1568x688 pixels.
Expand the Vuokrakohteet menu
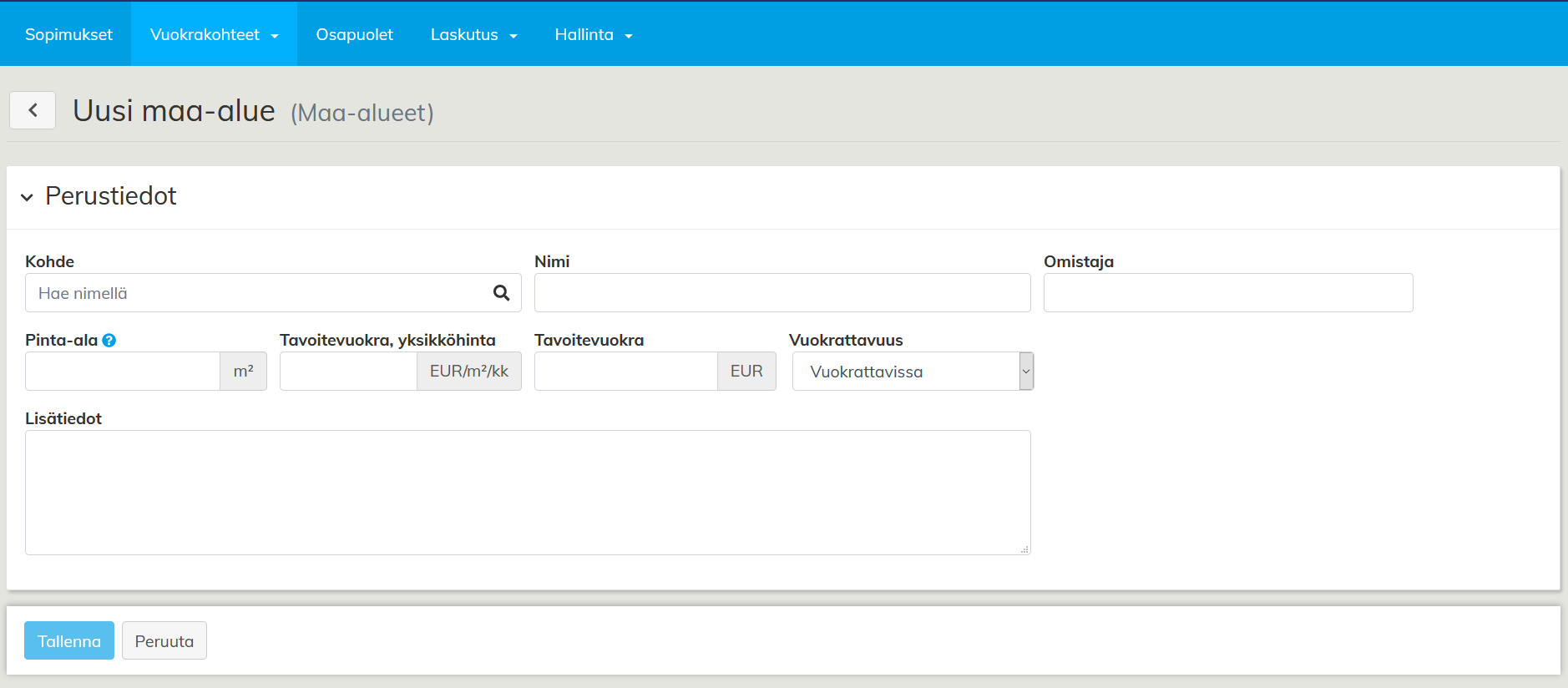coord(214,35)
